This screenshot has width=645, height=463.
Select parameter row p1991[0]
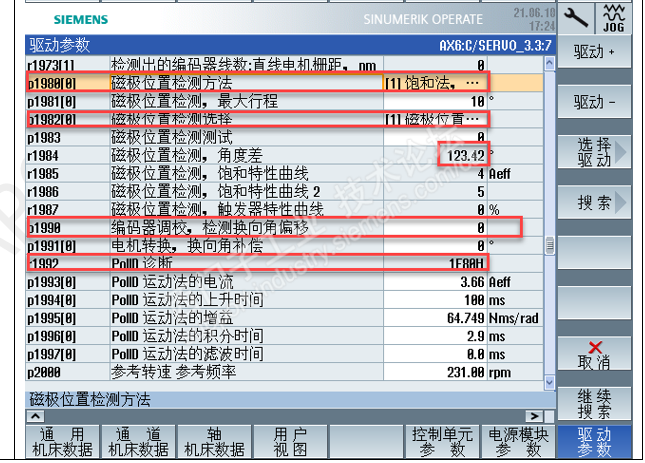coord(284,245)
